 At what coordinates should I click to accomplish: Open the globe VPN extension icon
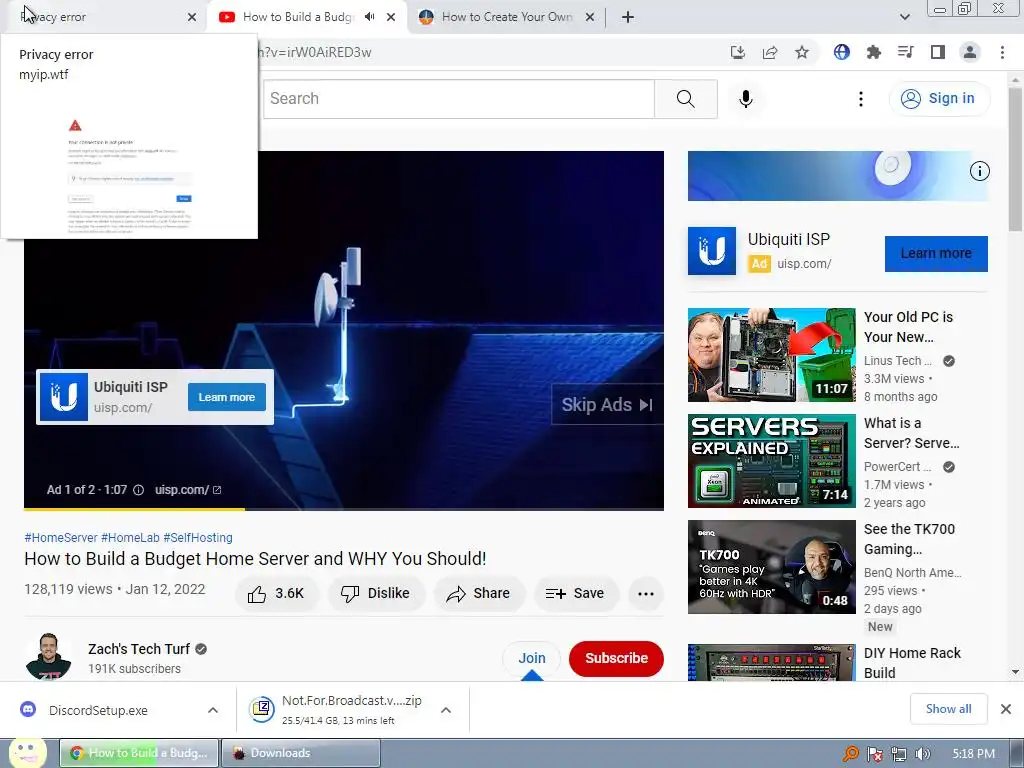pos(842,52)
